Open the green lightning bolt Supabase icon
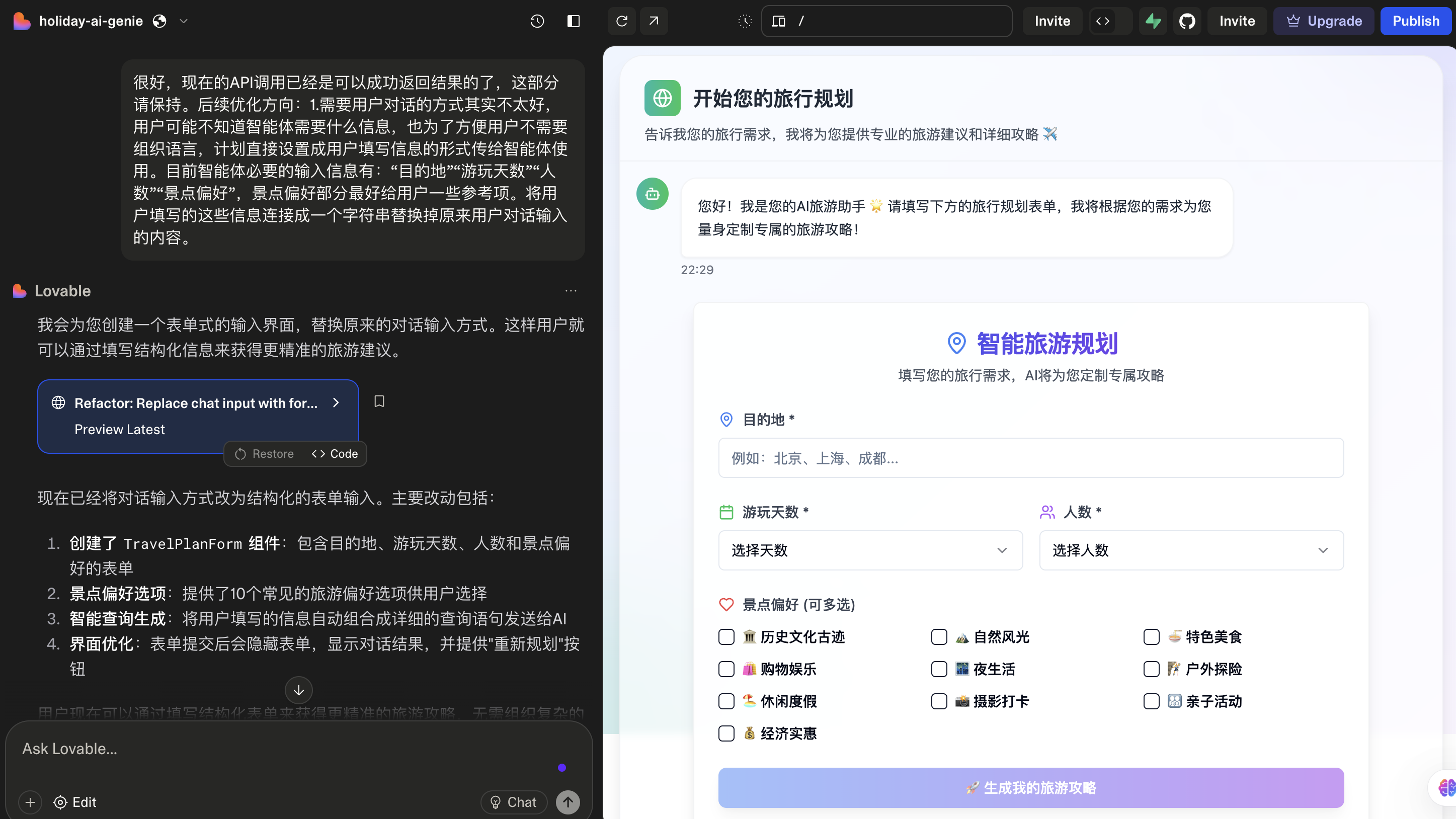Screen dimensions: 1456x819 click(x=1153, y=21)
